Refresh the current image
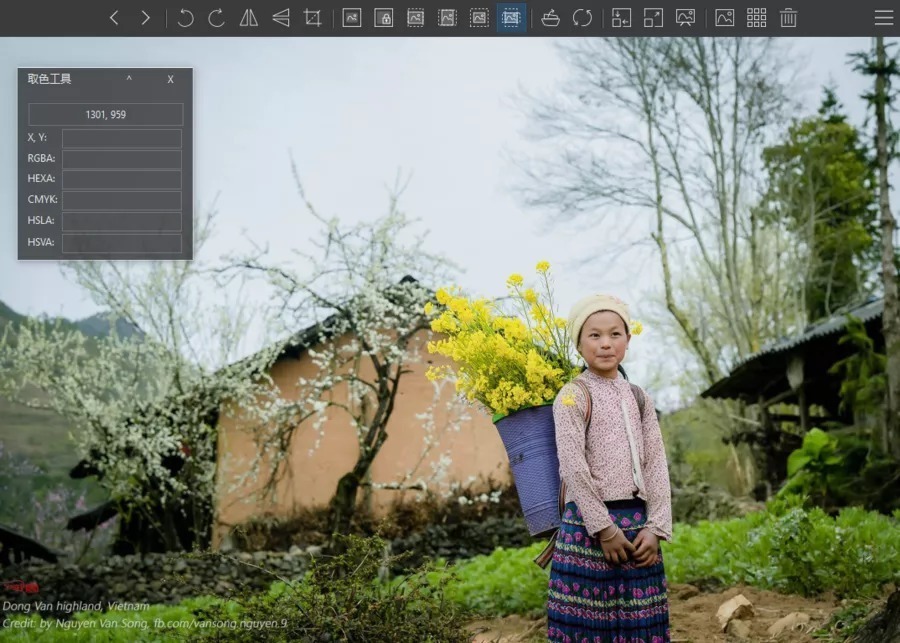Image resolution: width=900 pixels, height=643 pixels. click(x=582, y=18)
